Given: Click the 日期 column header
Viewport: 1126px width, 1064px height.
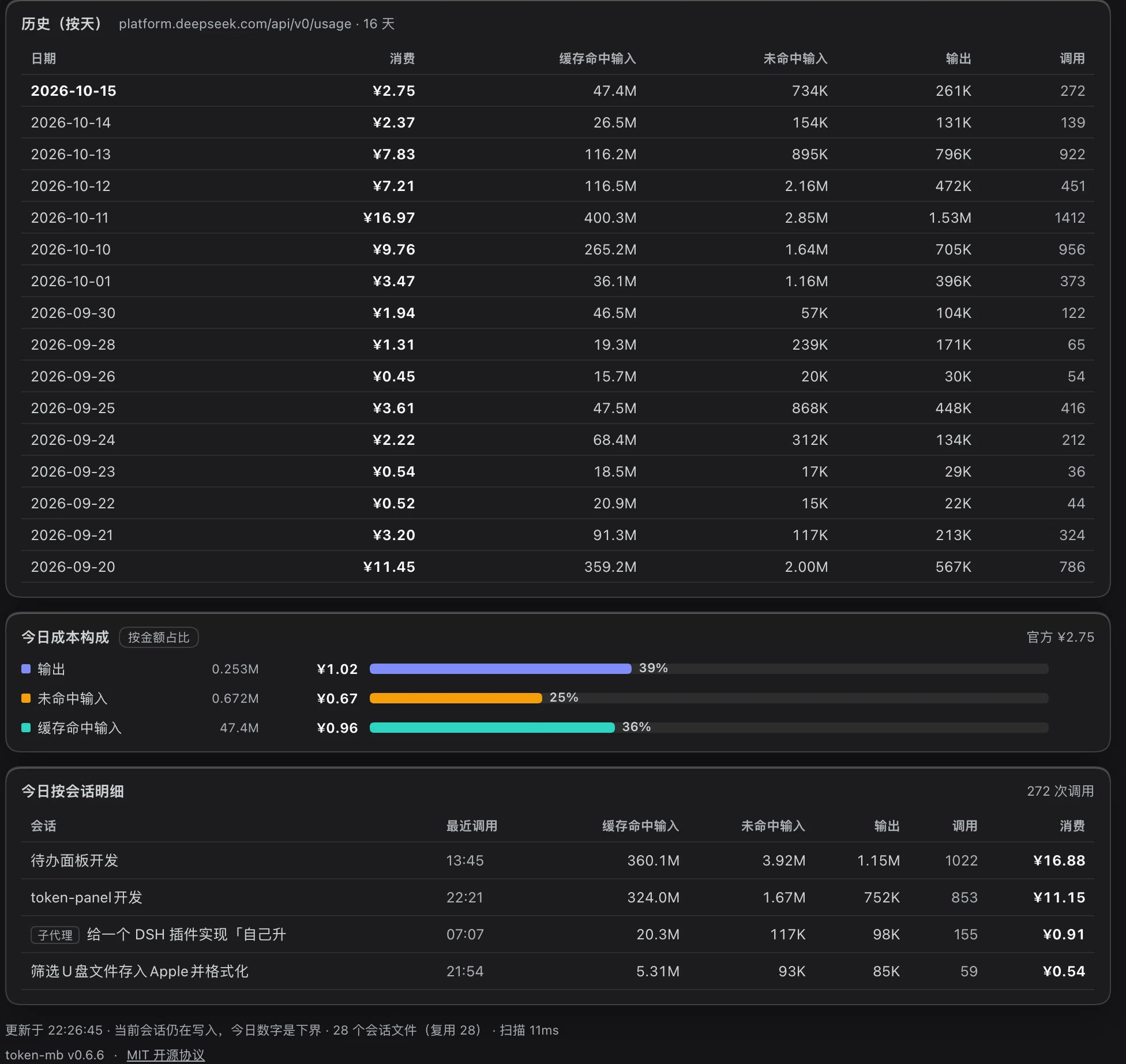Looking at the screenshot, I should (x=43, y=58).
